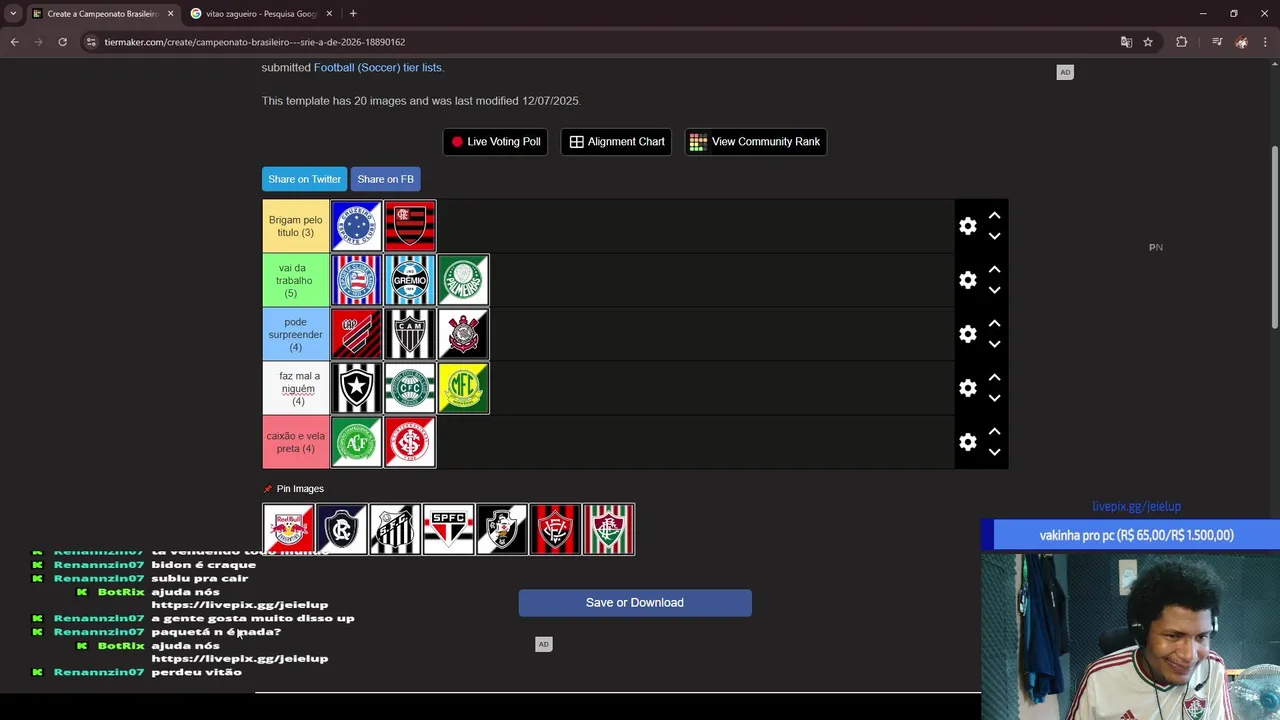Move 'faz mal a niguém' row up
Image resolution: width=1280 pixels, height=720 pixels.
pyautogui.click(x=994, y=378)
